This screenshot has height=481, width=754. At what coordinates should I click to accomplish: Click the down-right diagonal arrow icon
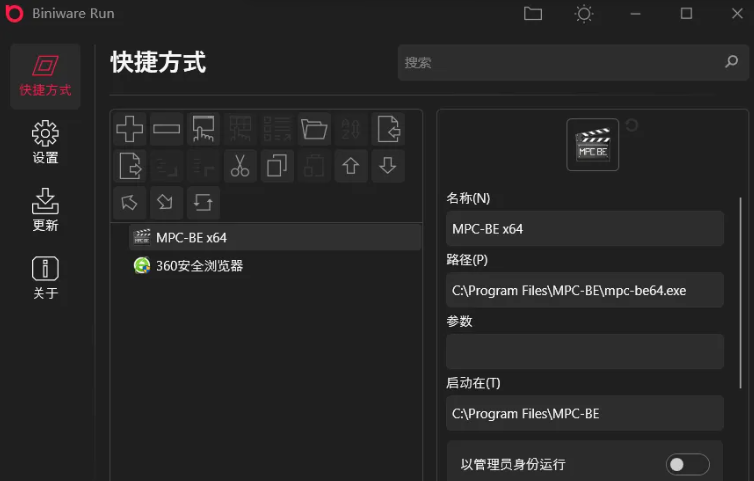coord(166,203)
